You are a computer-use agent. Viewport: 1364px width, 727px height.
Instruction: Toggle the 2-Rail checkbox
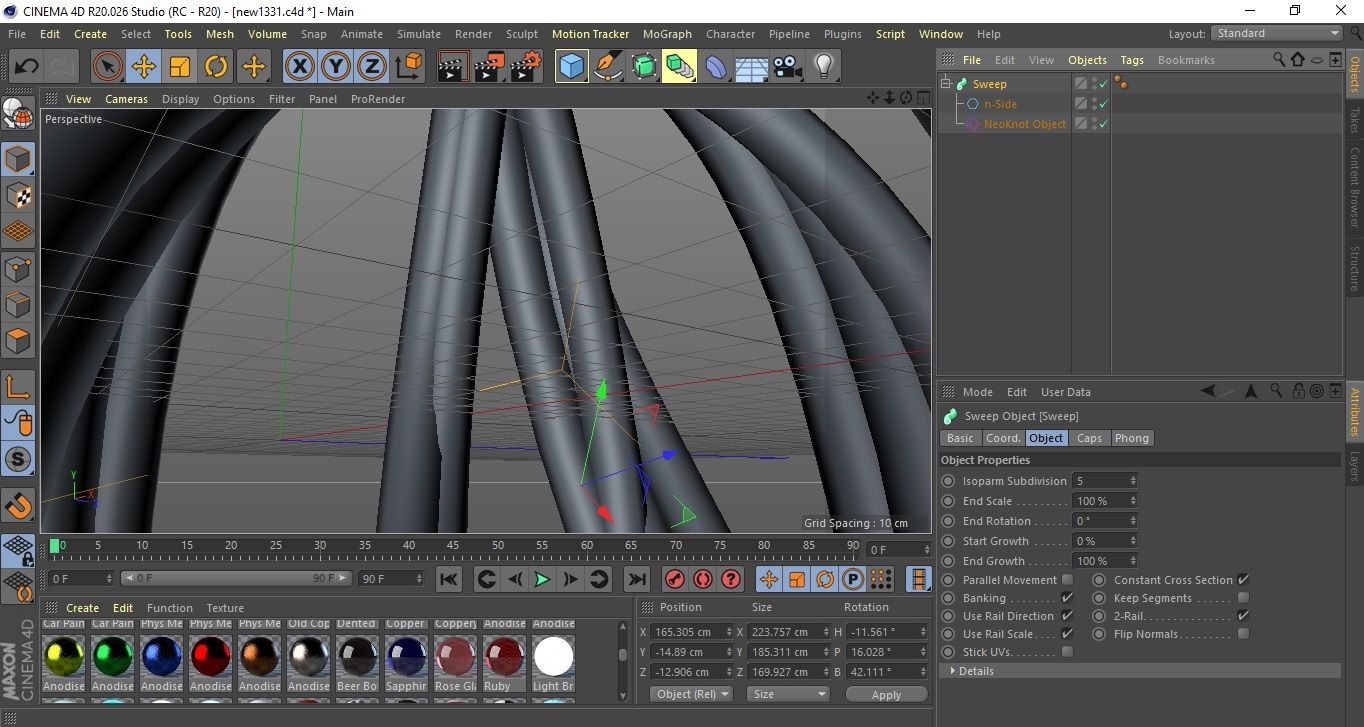coord(1243,616)
